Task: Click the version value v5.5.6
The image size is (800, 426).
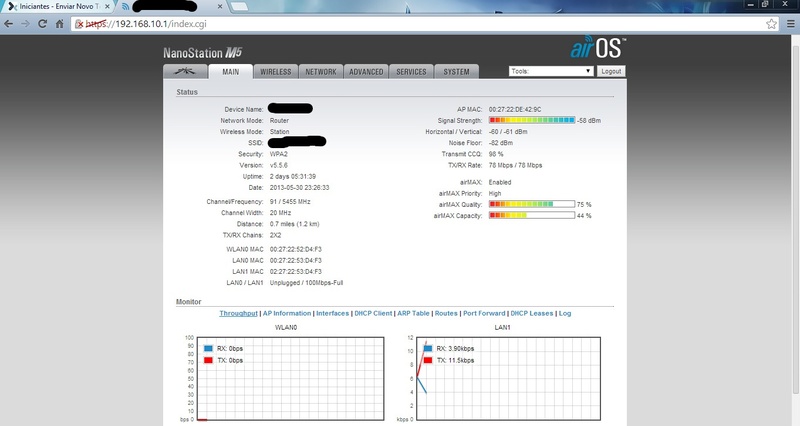Action: 279,165
